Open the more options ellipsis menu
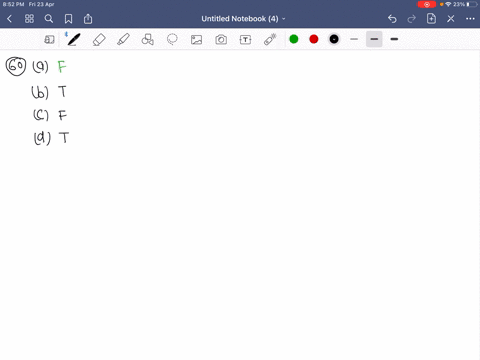 pos(470,19)
